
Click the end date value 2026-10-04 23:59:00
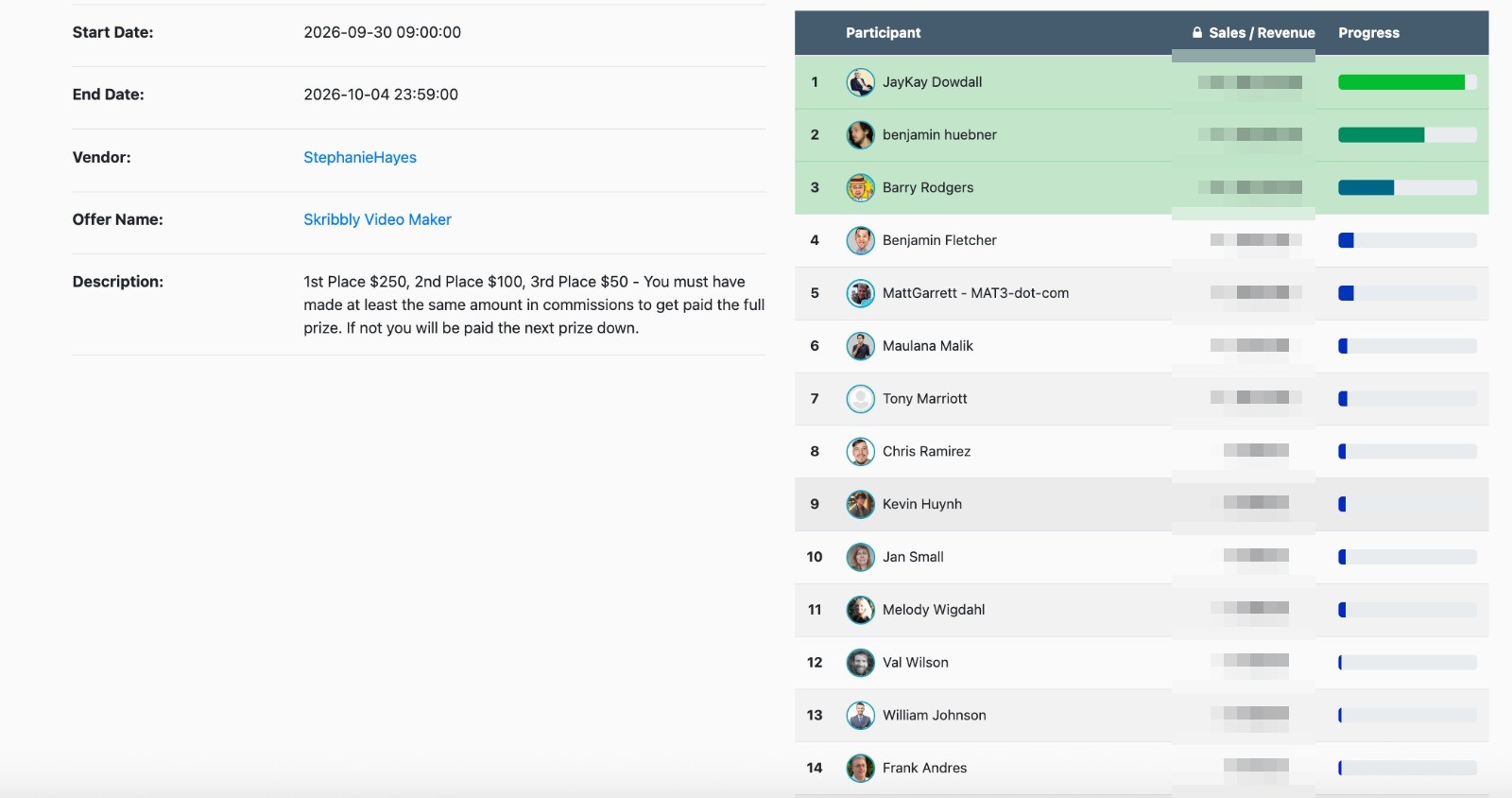tap(381, 95)
